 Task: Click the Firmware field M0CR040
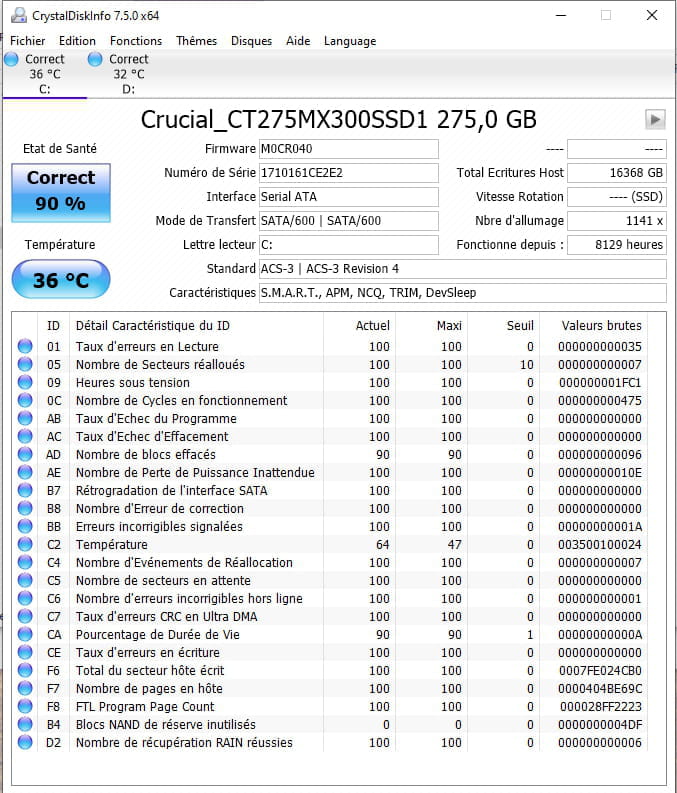click(348, 149)
